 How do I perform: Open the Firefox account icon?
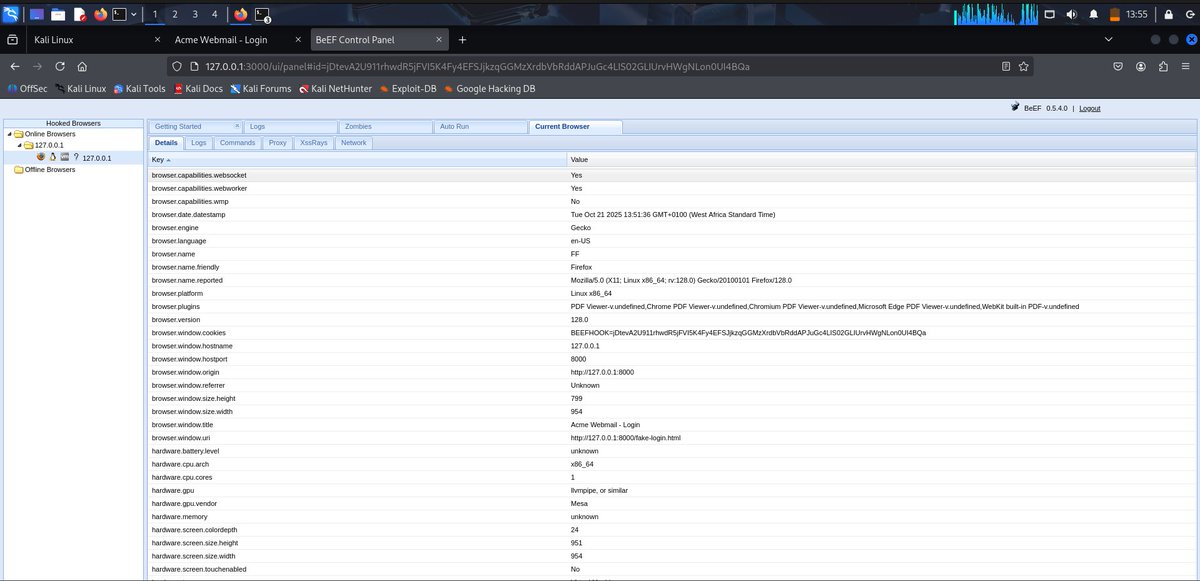pyautogui.click(x=1140, y=66)
